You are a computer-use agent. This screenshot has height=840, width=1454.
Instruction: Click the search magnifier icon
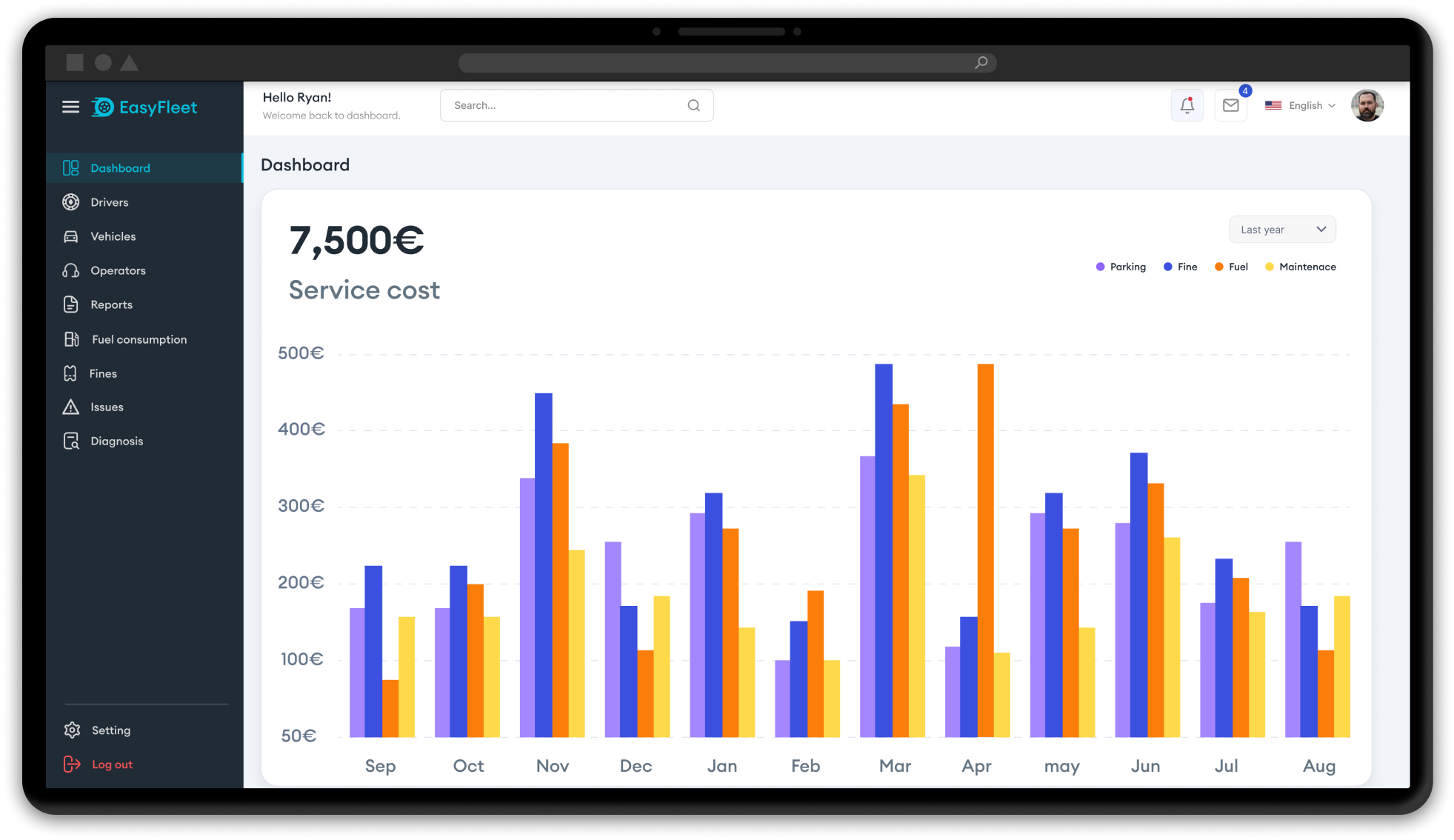(693, 105)
